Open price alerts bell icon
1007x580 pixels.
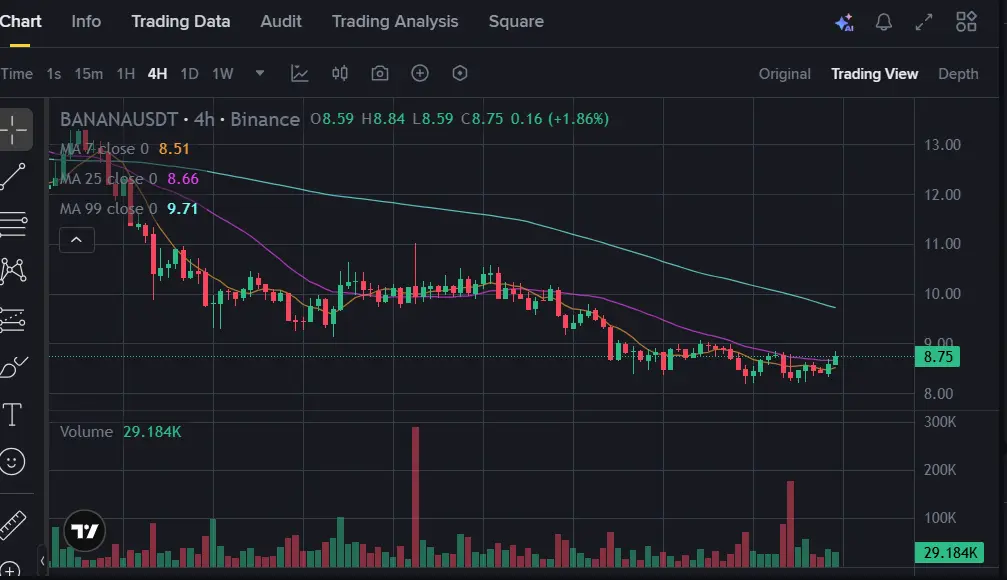(x=884, y=22)
